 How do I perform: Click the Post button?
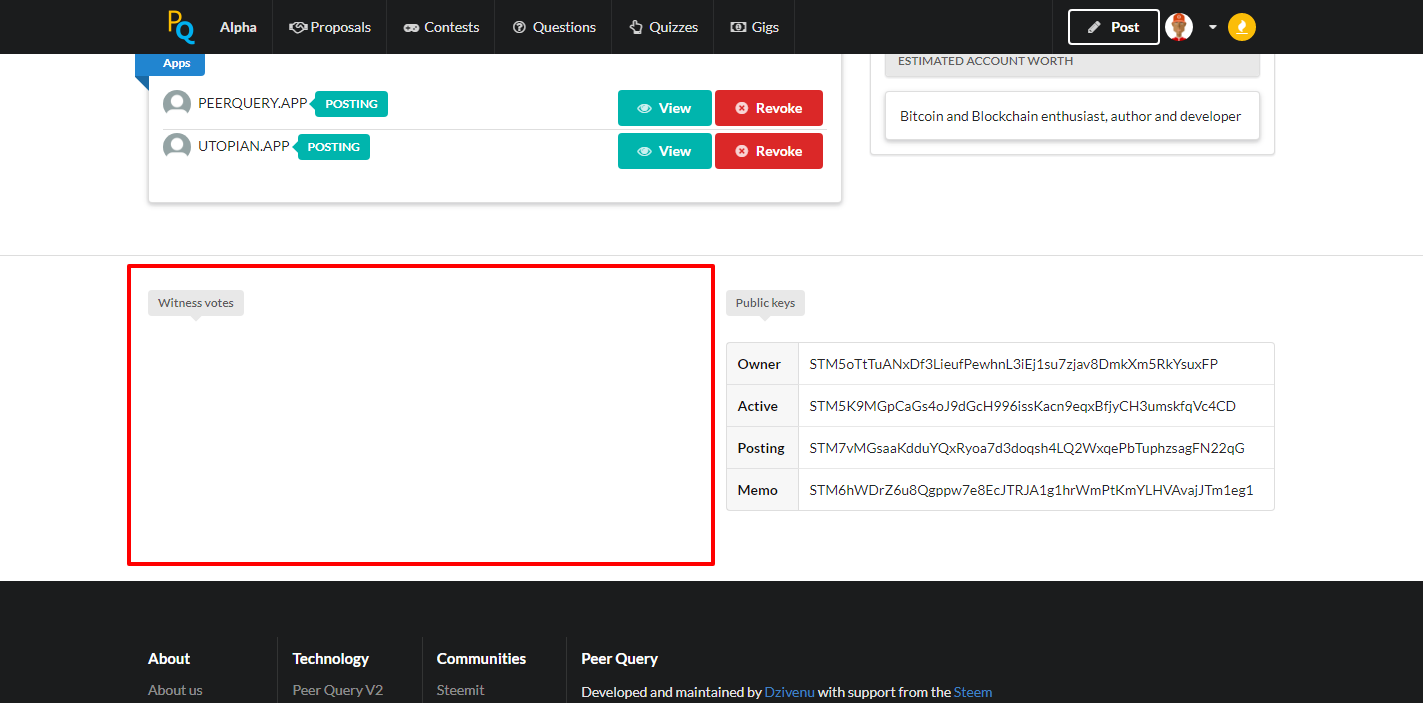click(1114, 27)
